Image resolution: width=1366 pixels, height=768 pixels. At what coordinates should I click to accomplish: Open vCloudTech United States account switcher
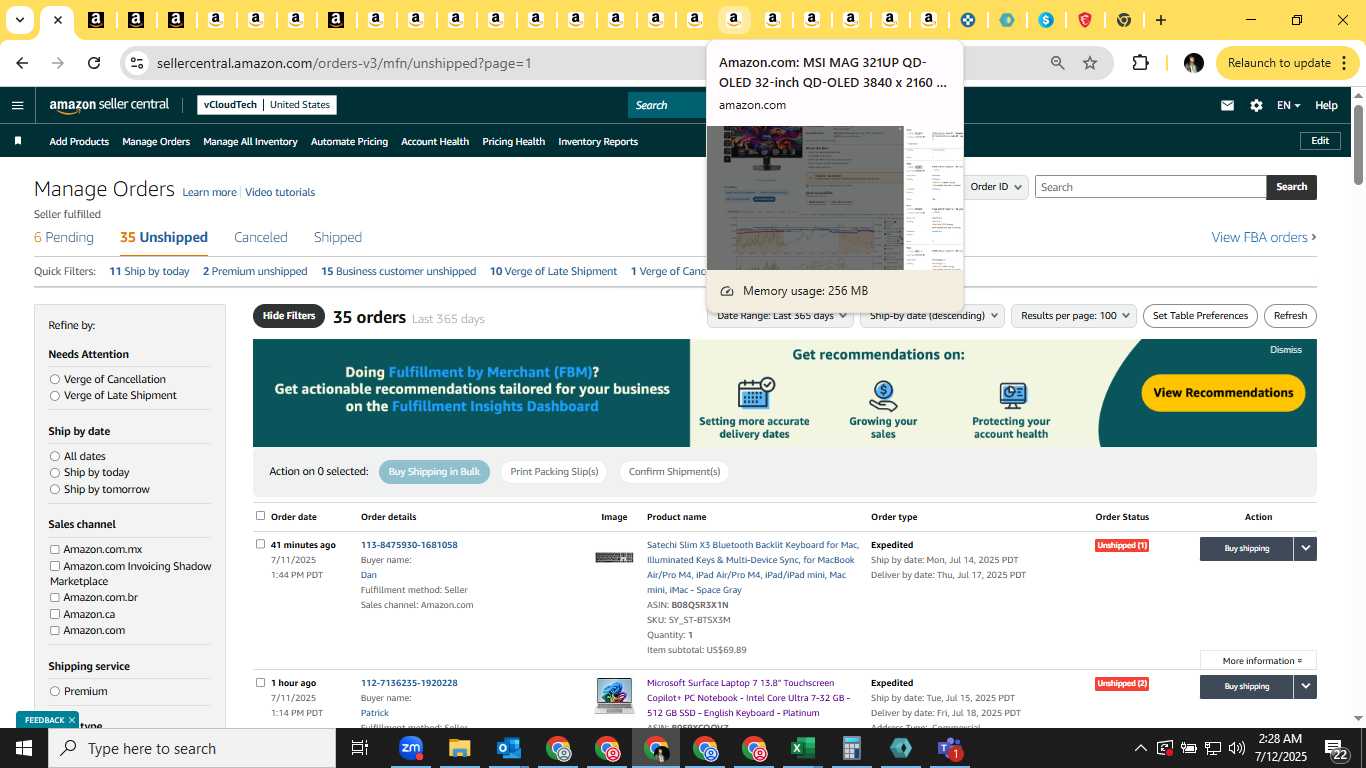[x=266, y=105]
